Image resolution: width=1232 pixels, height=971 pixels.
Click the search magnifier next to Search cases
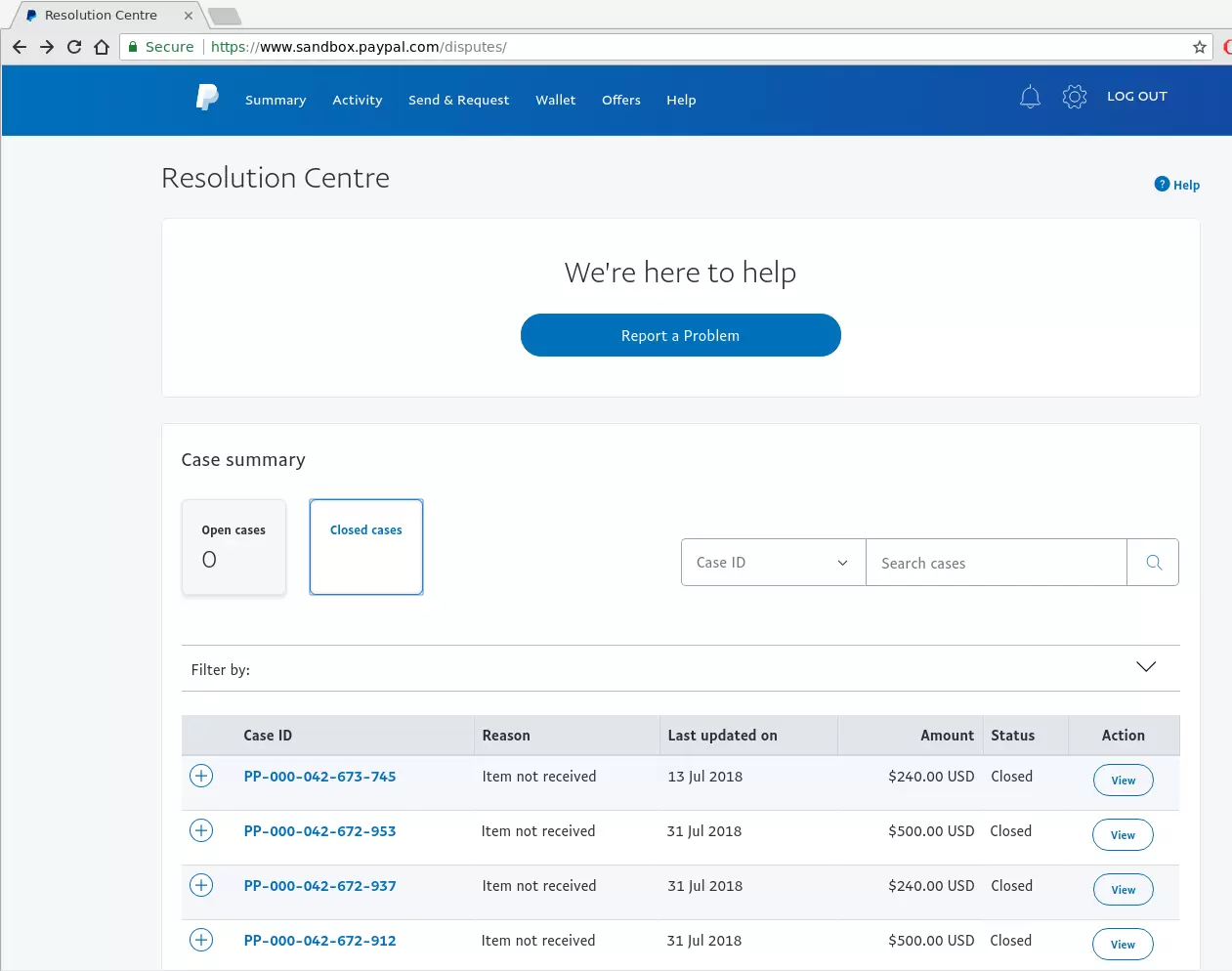point(1153,562)
